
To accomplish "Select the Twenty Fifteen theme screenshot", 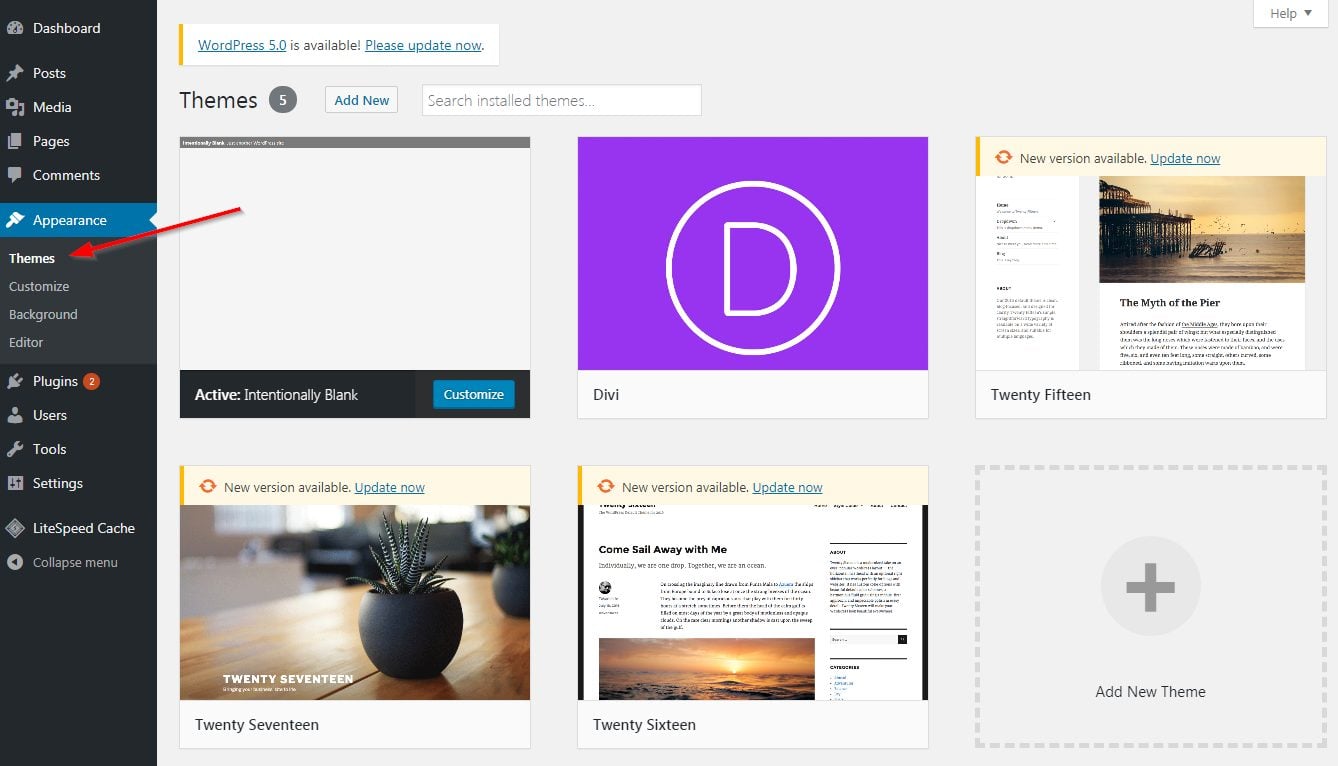I will click(1151, 273).
